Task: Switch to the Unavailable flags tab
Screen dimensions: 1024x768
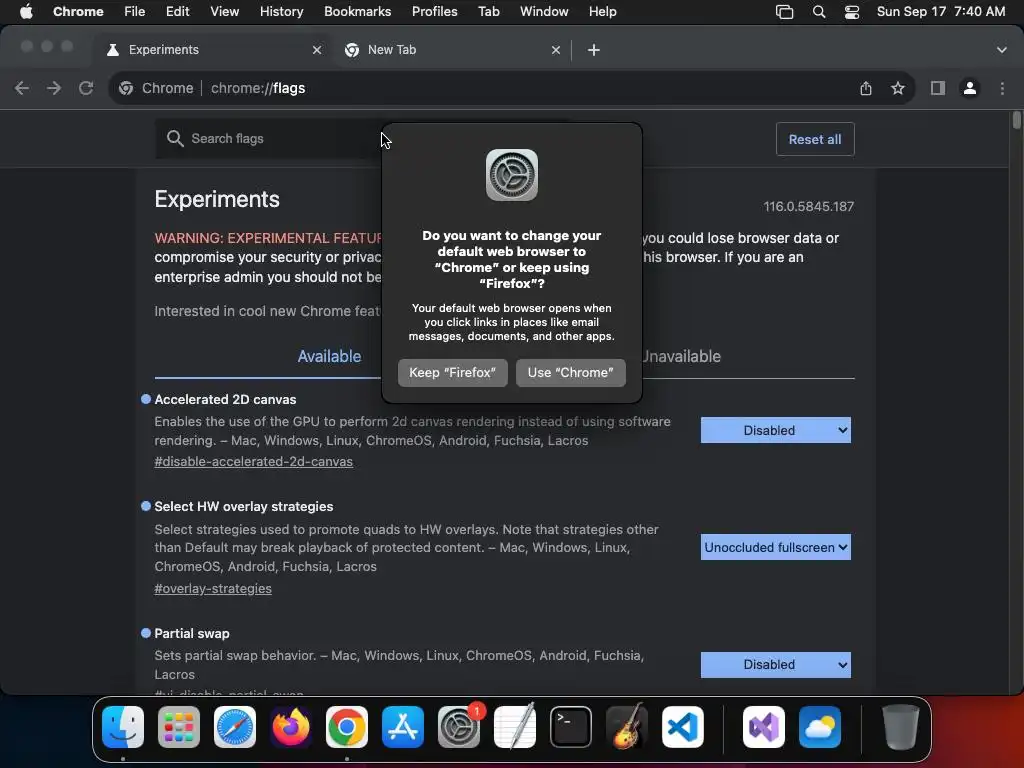Action: point(680,357)
